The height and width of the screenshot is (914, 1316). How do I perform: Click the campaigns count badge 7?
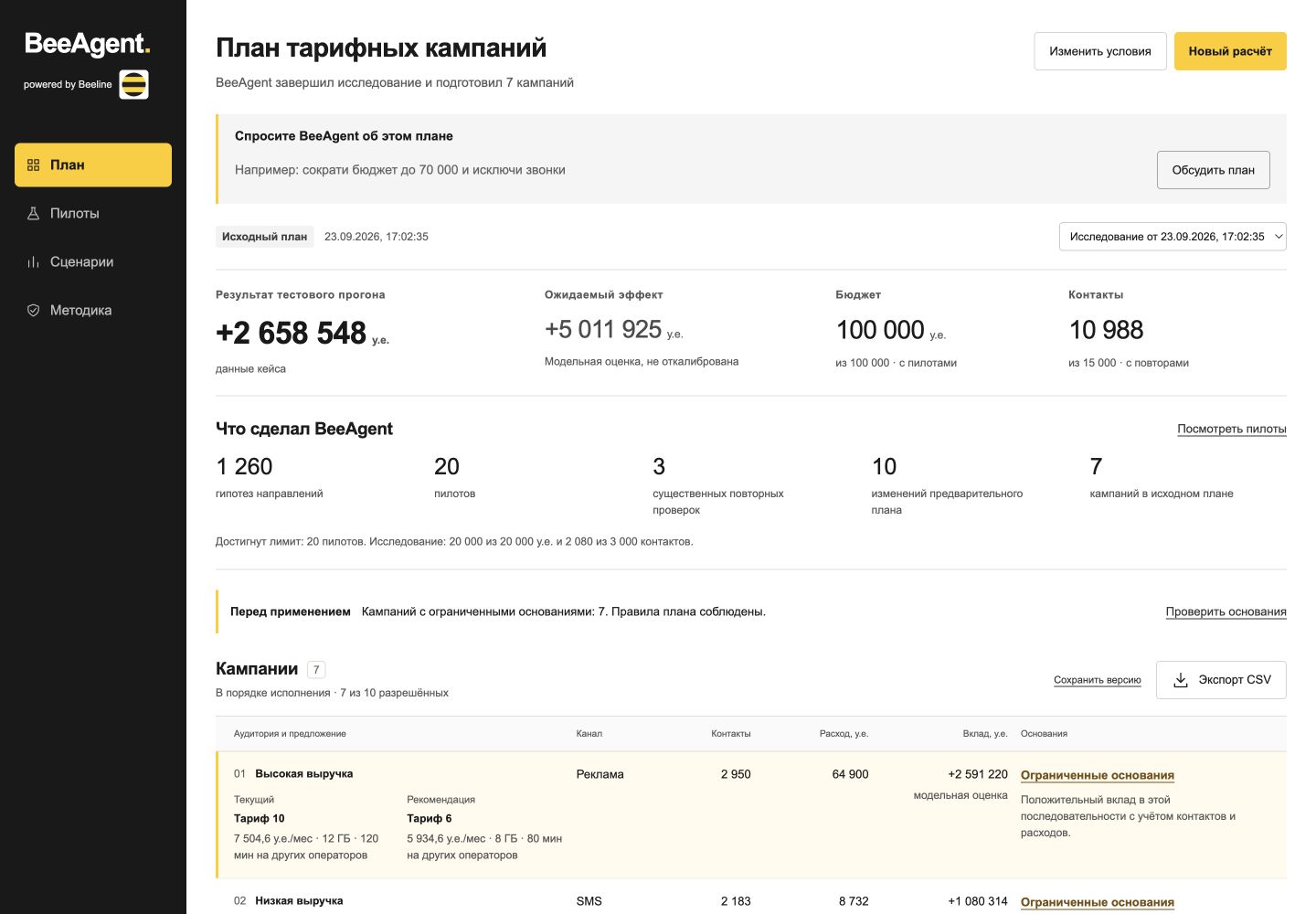pyautogui.click(x=316, y=670)
